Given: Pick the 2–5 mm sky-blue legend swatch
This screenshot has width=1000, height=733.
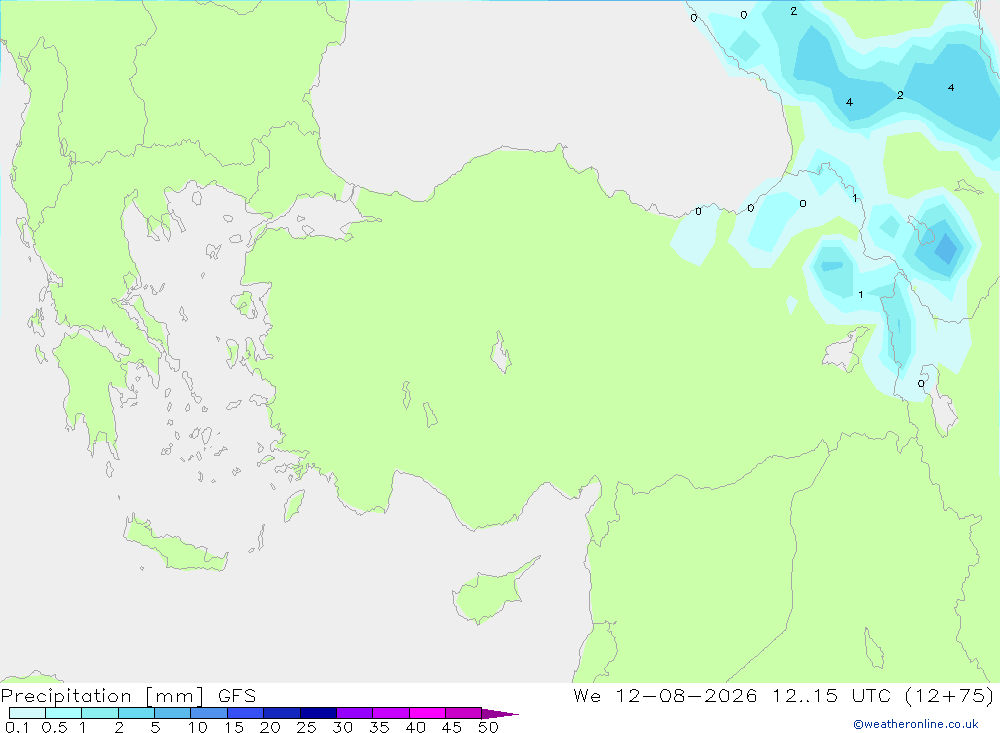Looking at the screenshot, I should [x=136, y=713].
